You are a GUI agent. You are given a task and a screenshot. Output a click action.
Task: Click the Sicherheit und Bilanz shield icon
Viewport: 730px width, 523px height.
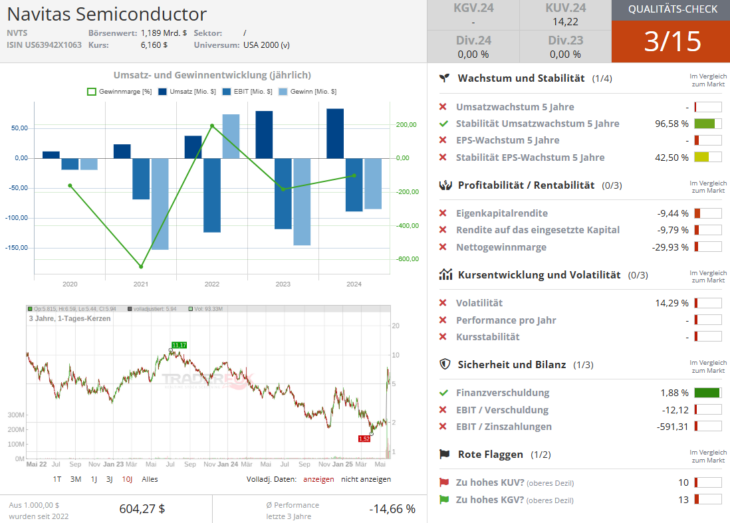(445, 364)
